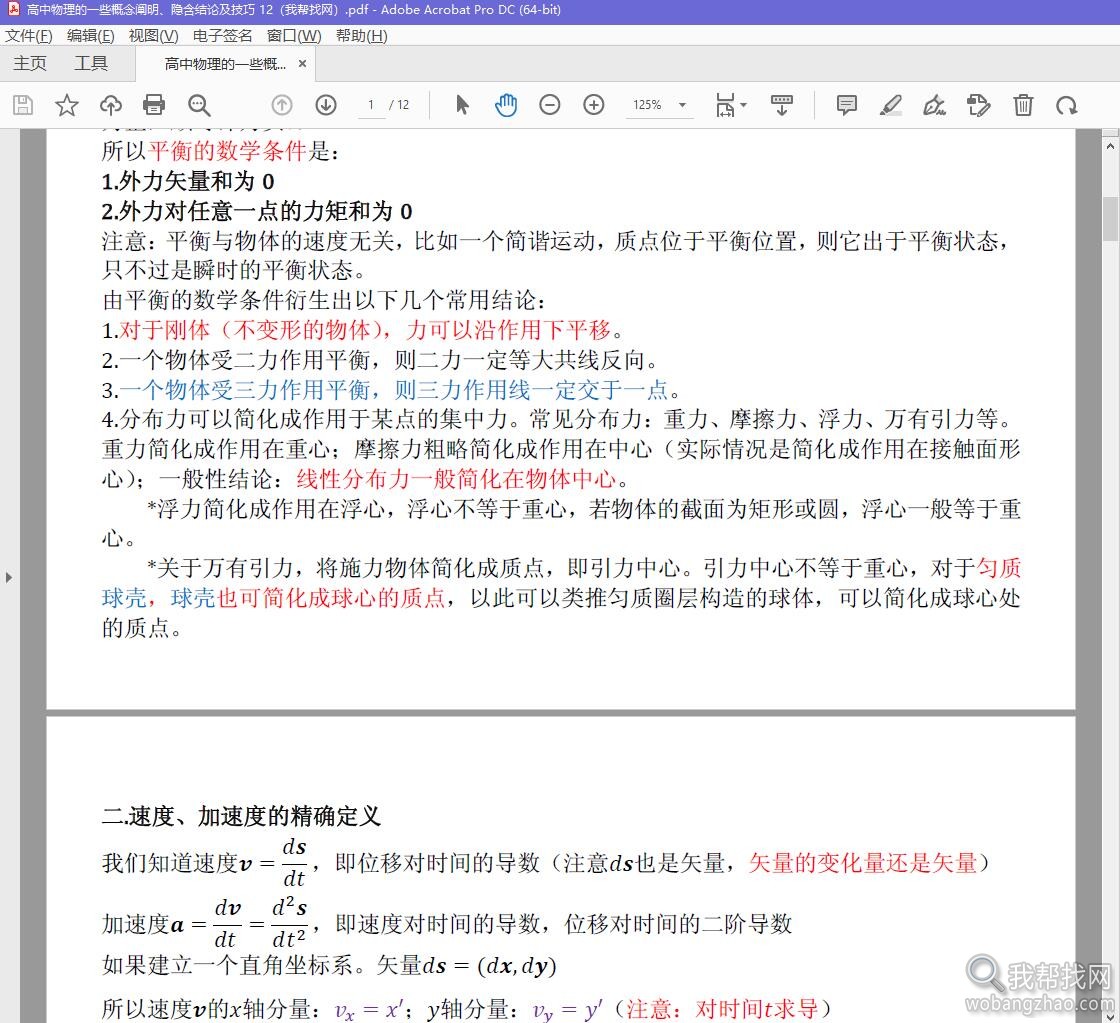Click the scrollbar up arrow
This screenshot has height=1023, width=1120.
pyautogui.click(x=1110, y=146)
